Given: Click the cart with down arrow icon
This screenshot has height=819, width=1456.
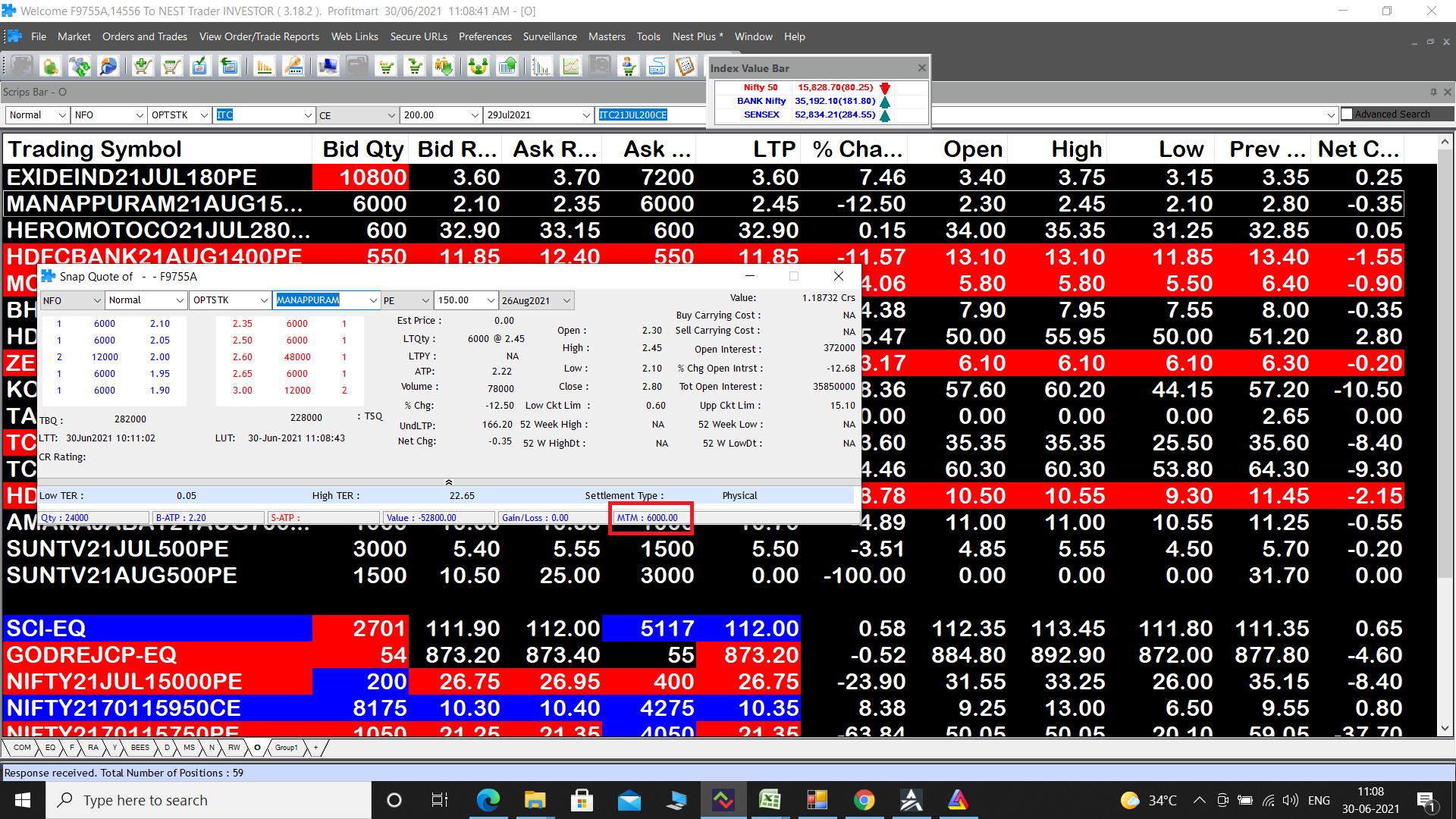Looking at the screenshot, I should click(415, 67).
